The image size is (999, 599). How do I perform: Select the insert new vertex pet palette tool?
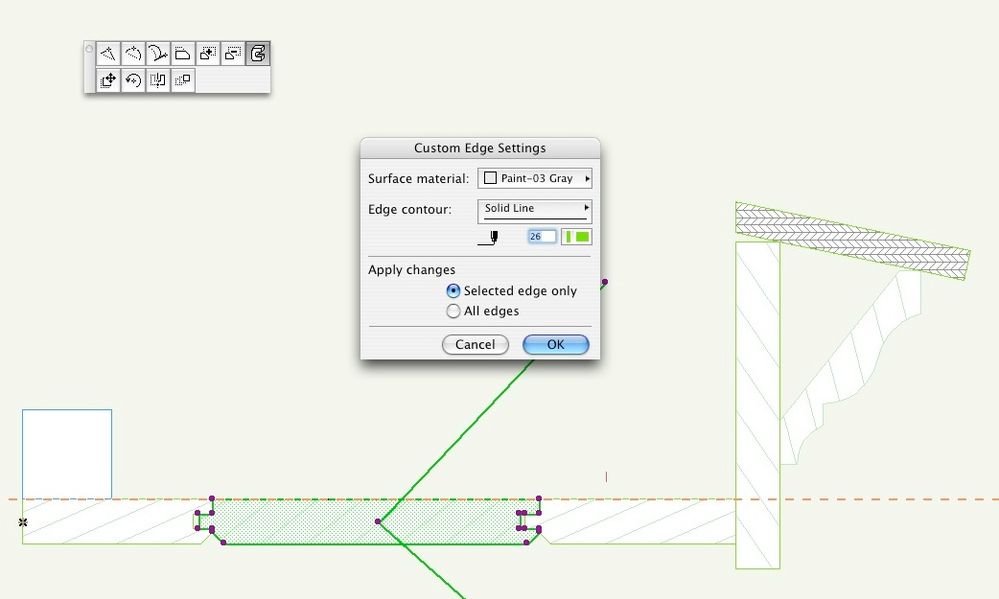pos(108,54)
